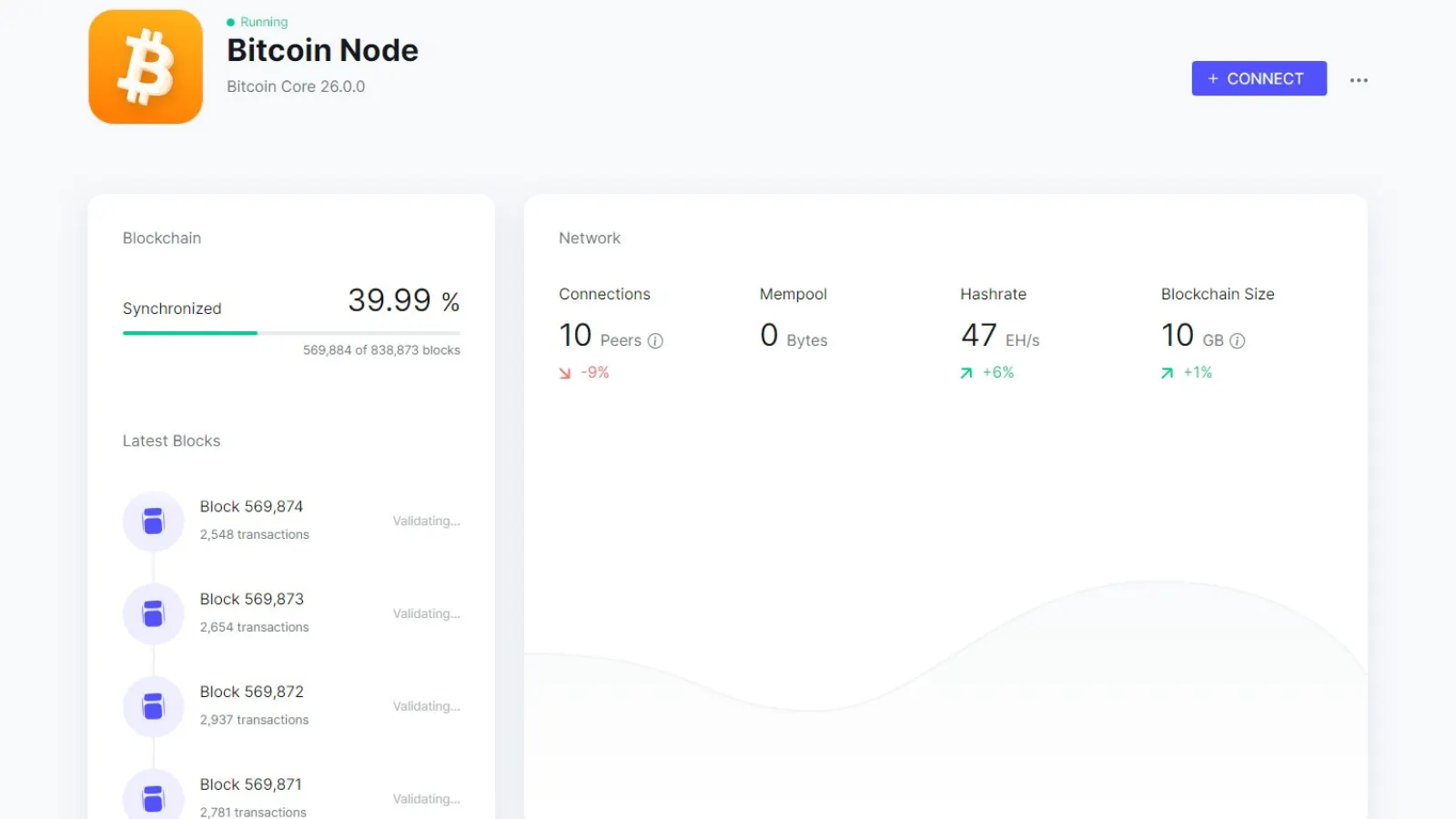Open the three-dot more options menu
1456x819 pixels.
coord(1359,80)
